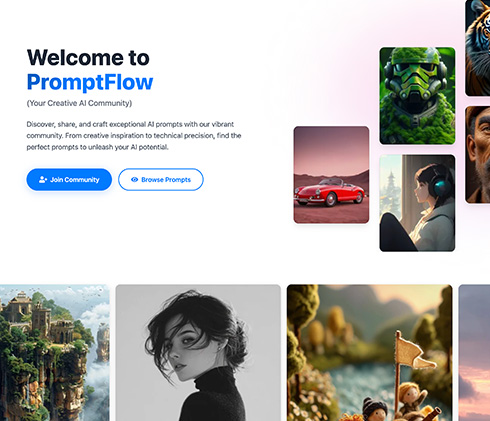The height and width of the screenshot is (421, 490).
Task: Open the tiger image at top right
Action: (x=478, y=48)
